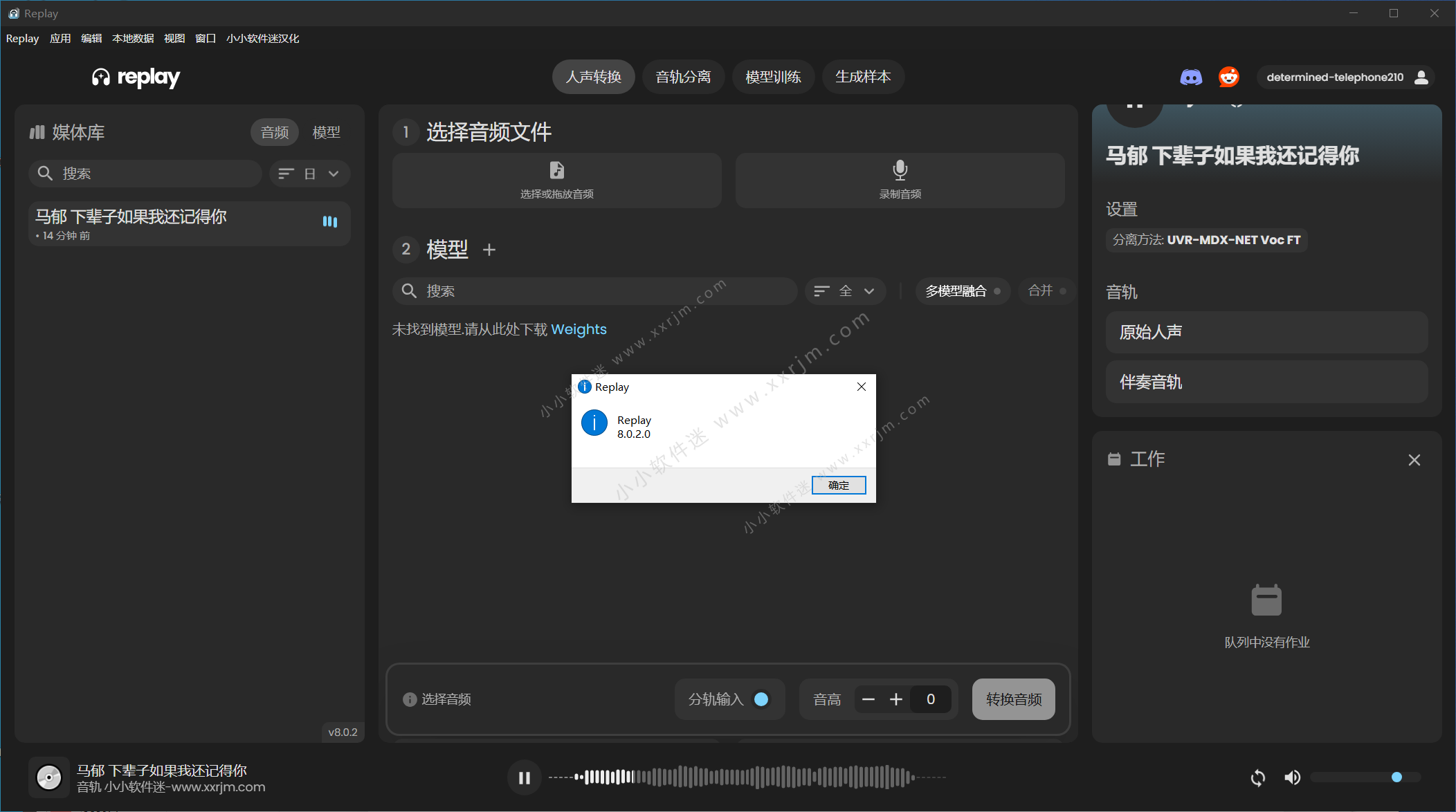
Task: Select the 伴奏音轨 track
Action: point(1266,382)
